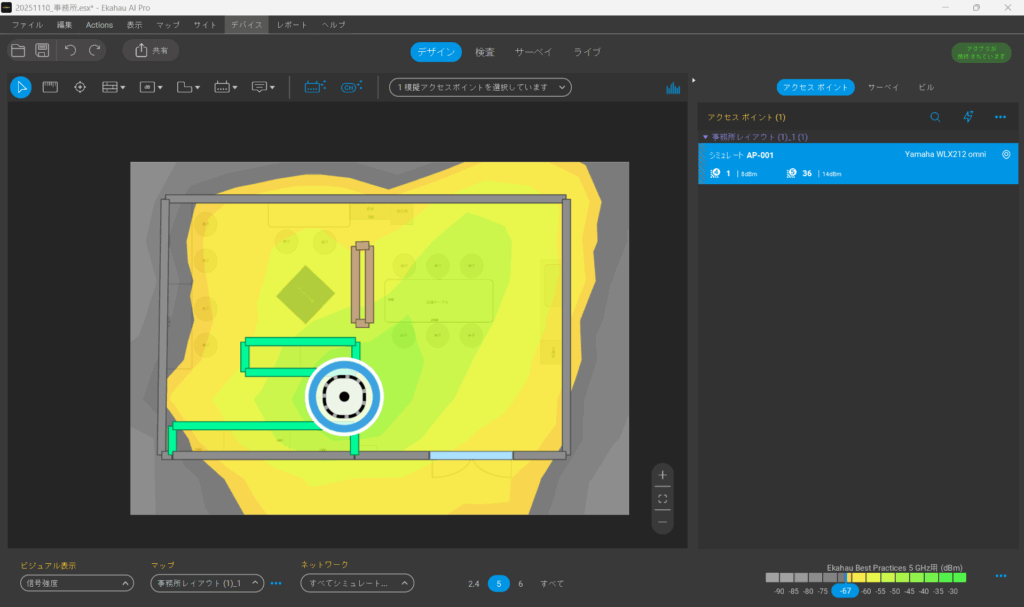Open the search icon in Access Points panel

point(935,117)
